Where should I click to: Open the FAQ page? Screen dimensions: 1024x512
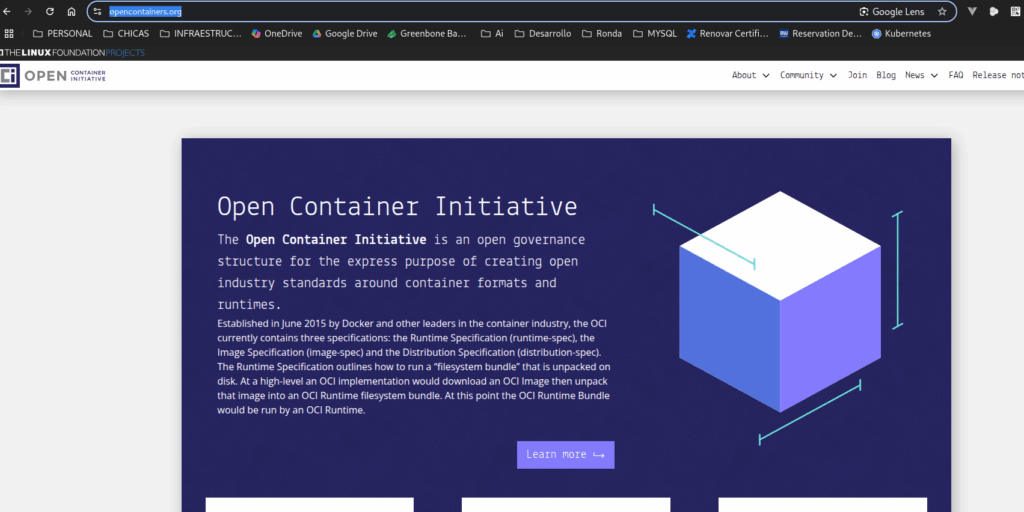955,75
